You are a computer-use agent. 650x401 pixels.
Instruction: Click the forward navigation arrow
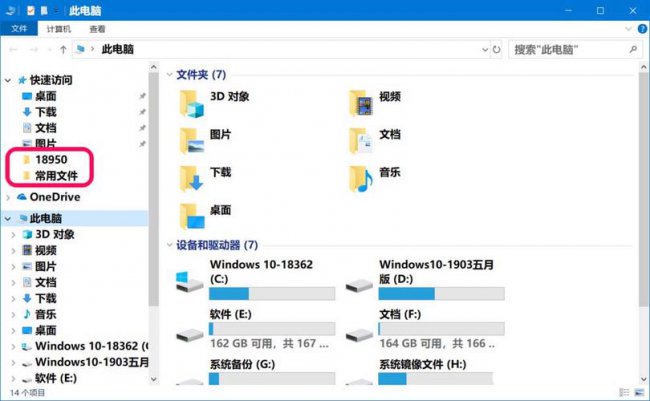point(34,50)
